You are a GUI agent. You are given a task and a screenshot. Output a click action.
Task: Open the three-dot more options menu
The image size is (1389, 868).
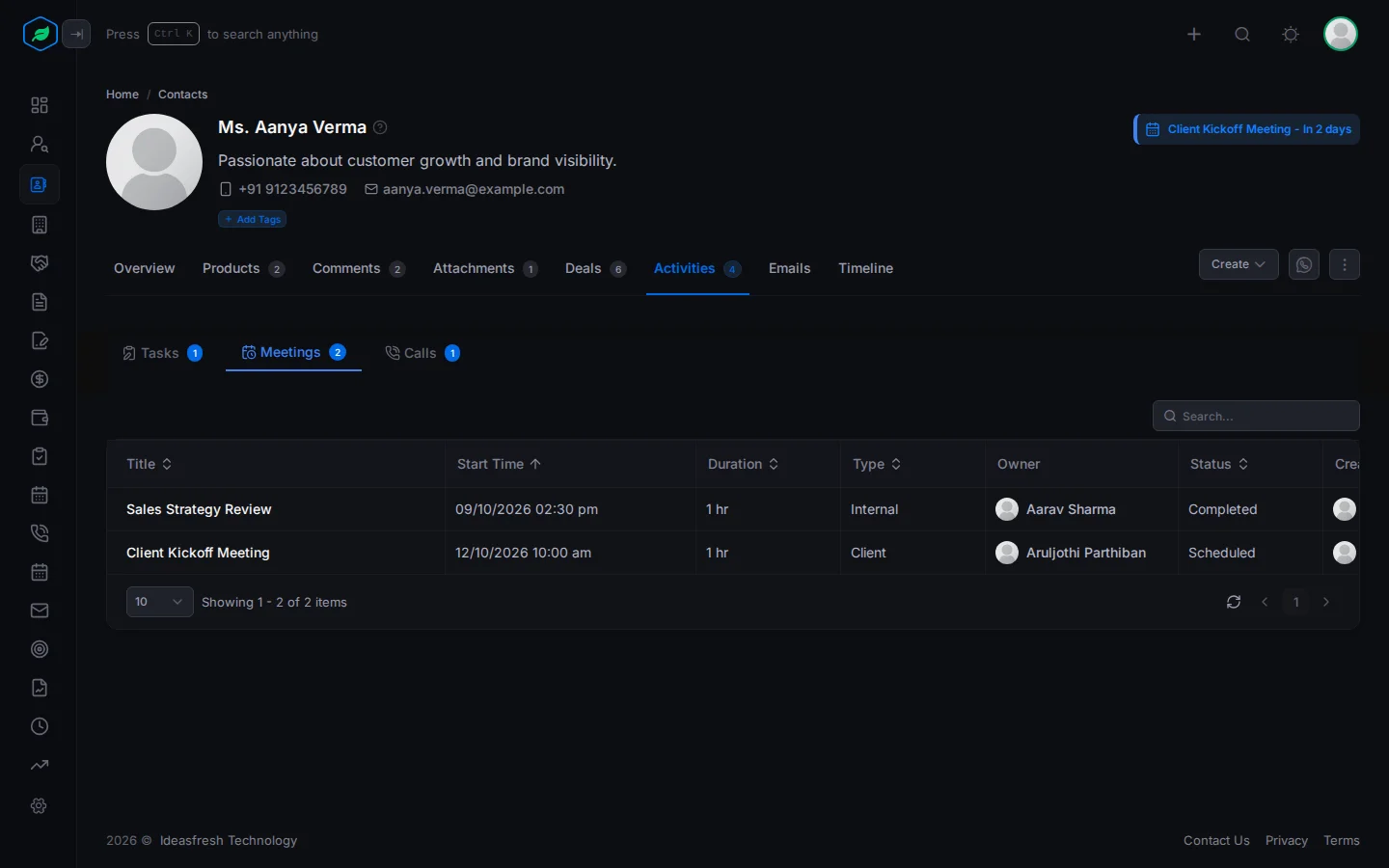[1345, 264]
